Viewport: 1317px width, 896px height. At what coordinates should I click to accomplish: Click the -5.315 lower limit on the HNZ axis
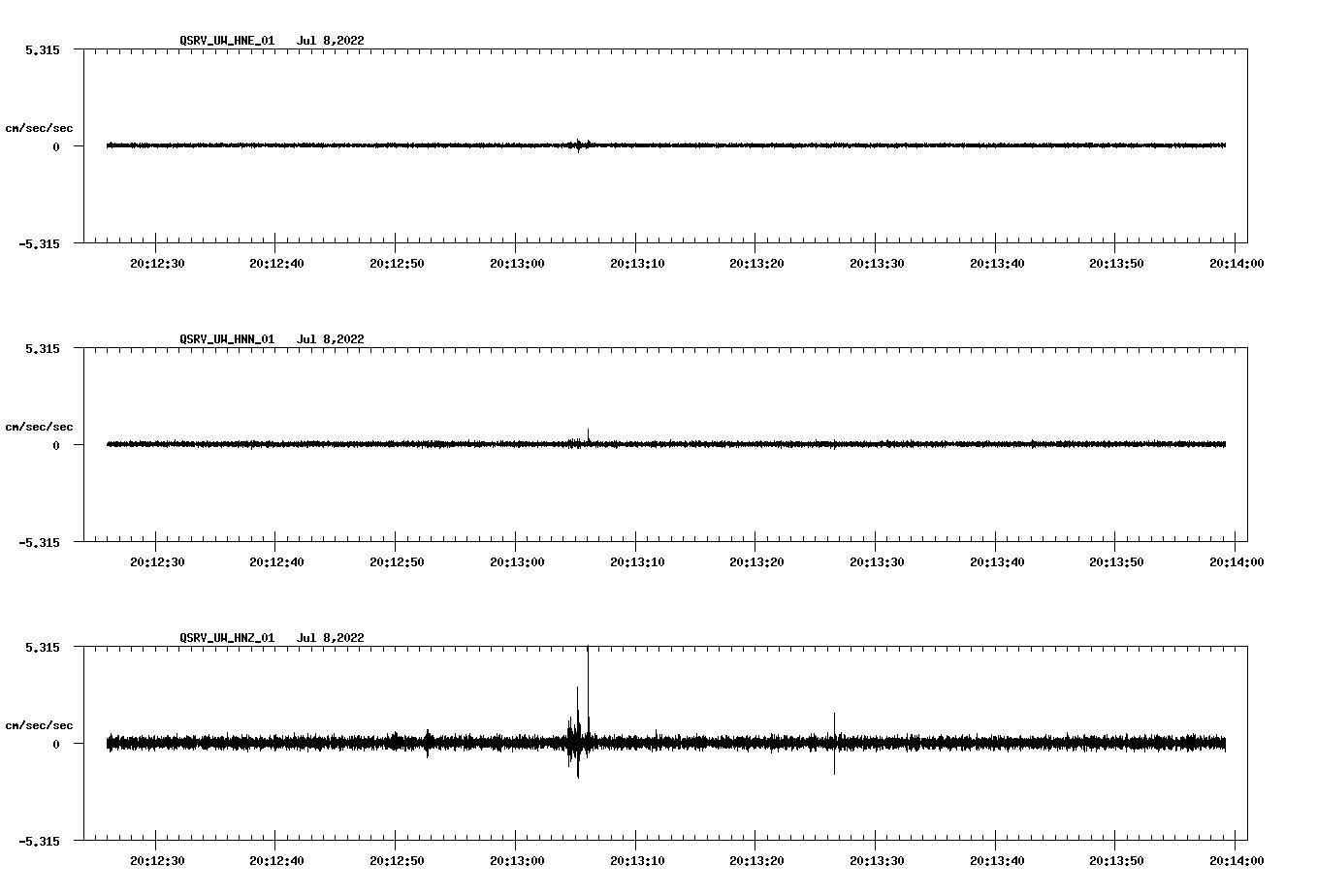(x=39, y=842)
